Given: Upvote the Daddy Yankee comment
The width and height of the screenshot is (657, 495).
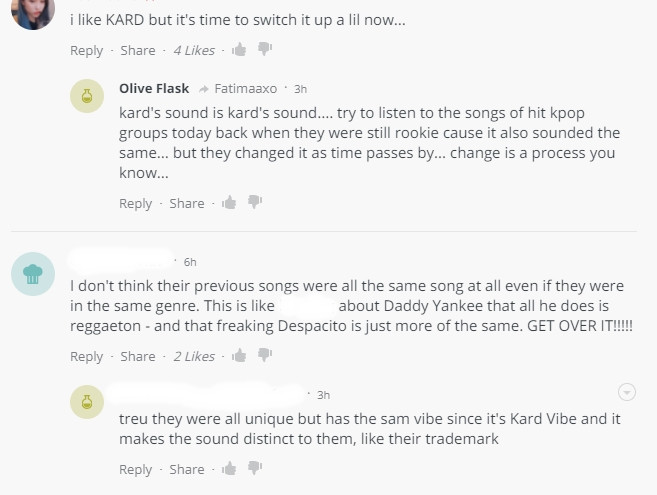Looking at the screenshot, I should tap(239, 356).
